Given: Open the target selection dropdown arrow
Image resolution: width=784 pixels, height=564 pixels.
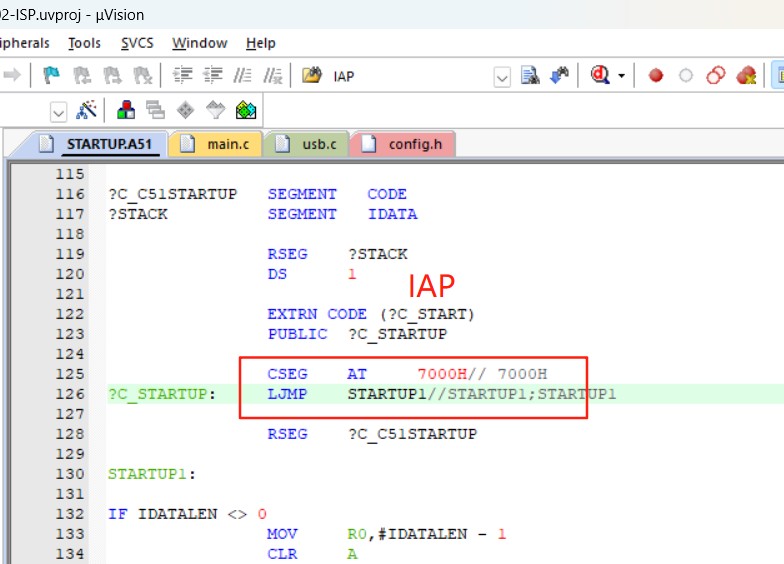Looking at the screenshot, I should pyautogui.click(x=58, y=112).
